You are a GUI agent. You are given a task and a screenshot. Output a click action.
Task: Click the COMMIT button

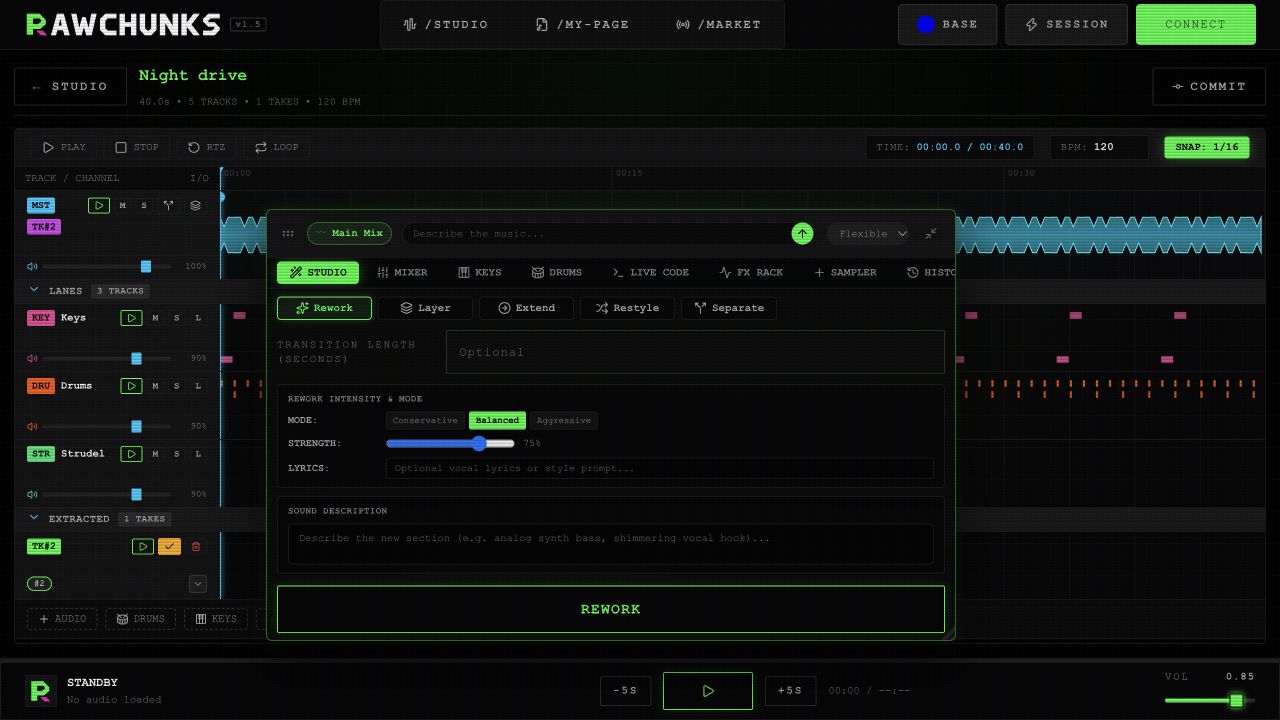coord(1209,86)
